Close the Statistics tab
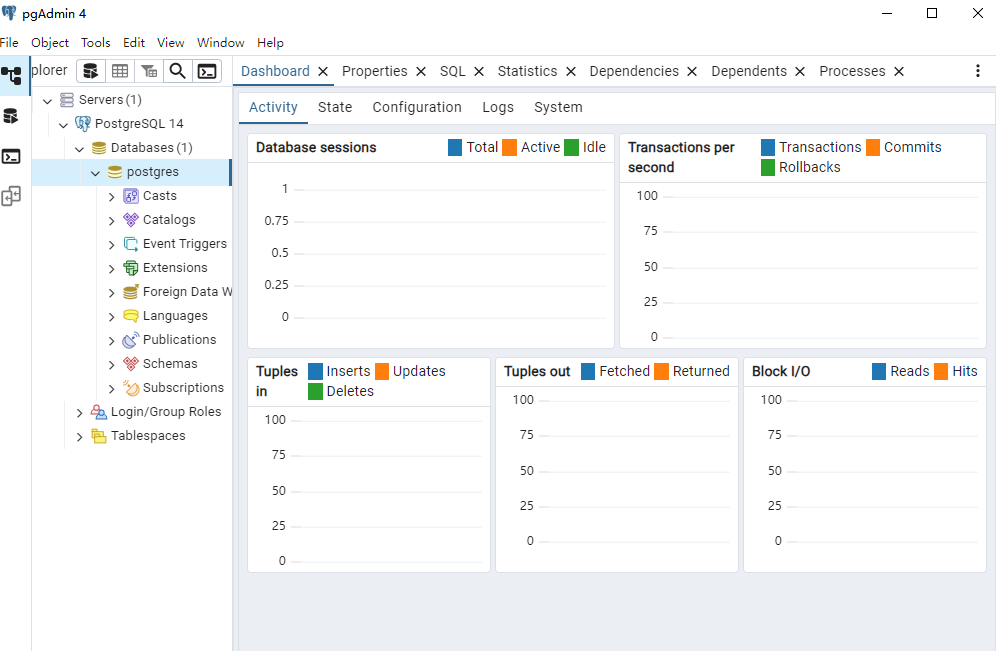This screenshot has height=651, width=996. coord(570,72)
